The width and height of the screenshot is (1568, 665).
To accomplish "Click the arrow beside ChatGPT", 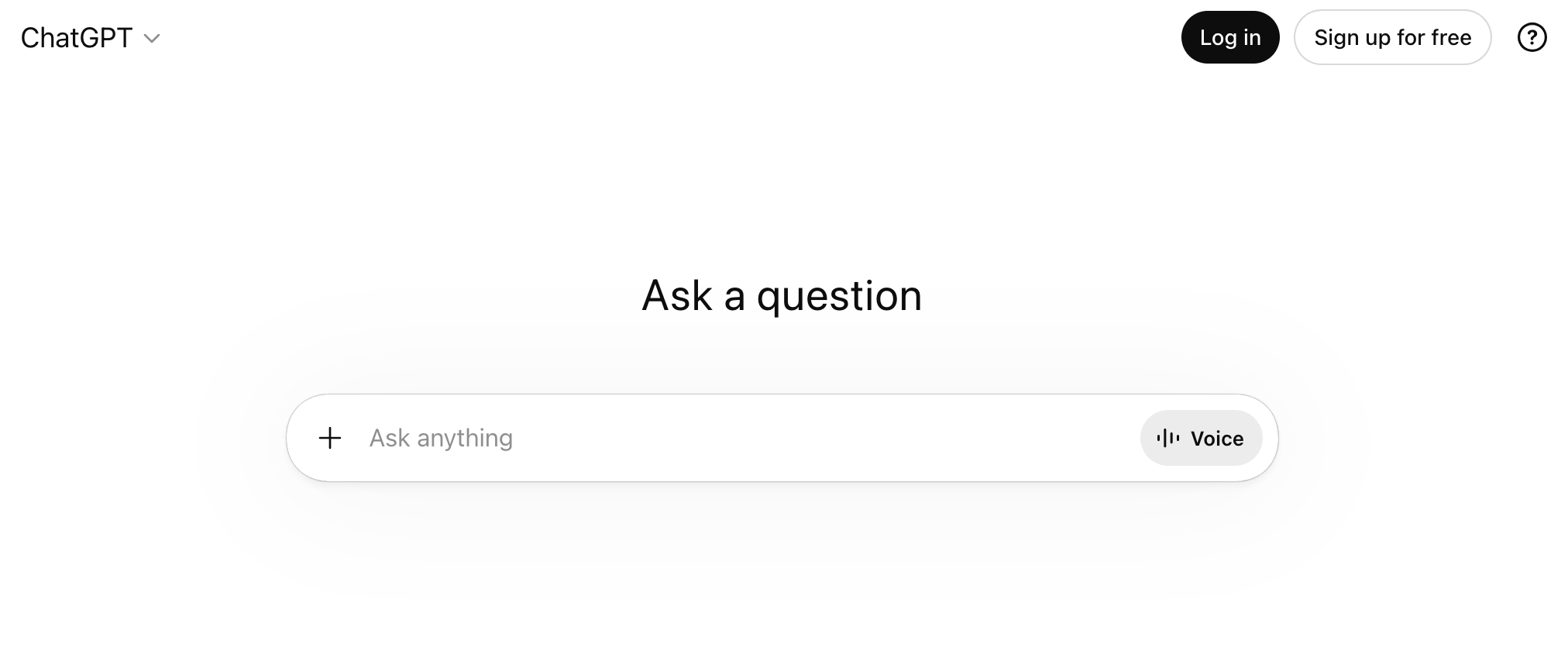I will point(153,38).
